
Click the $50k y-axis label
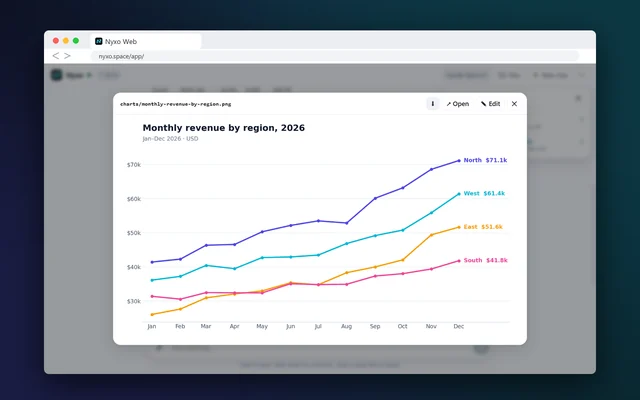pos(134,233)
